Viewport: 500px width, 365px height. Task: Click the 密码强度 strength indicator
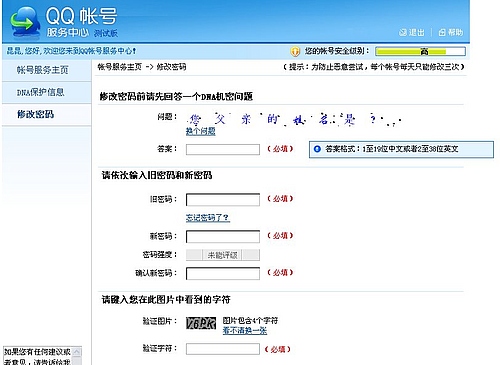pyautogui.click(x=223, y=255)
